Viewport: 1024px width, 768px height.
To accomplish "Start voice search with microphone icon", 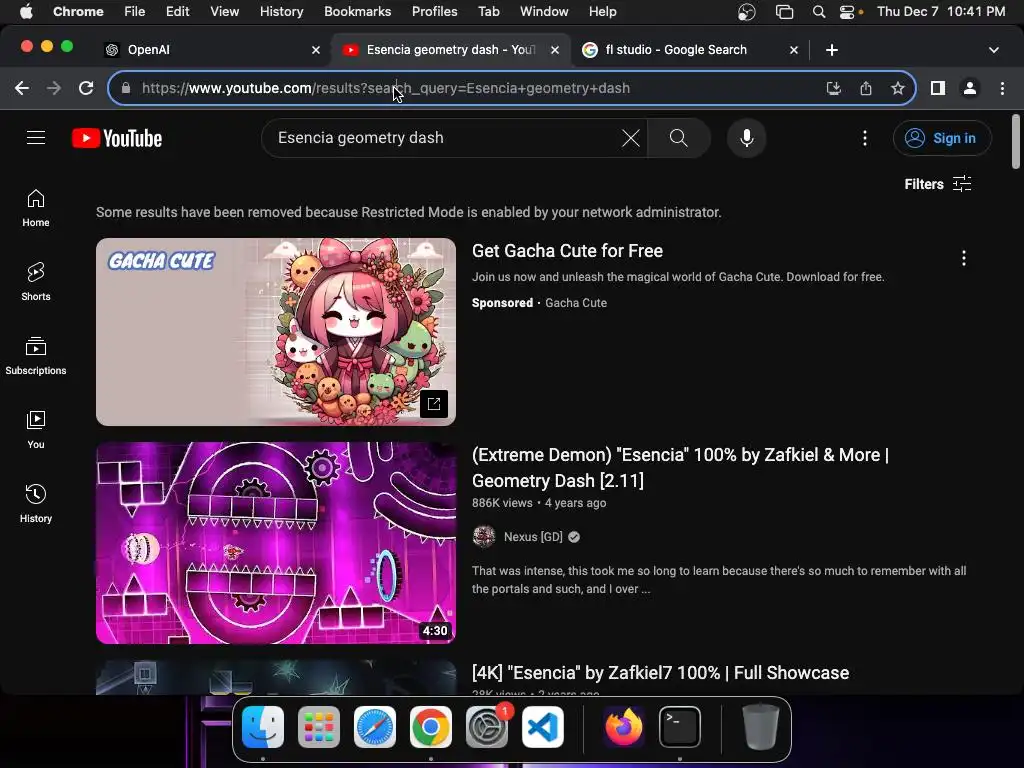I will tap(746, 138).
